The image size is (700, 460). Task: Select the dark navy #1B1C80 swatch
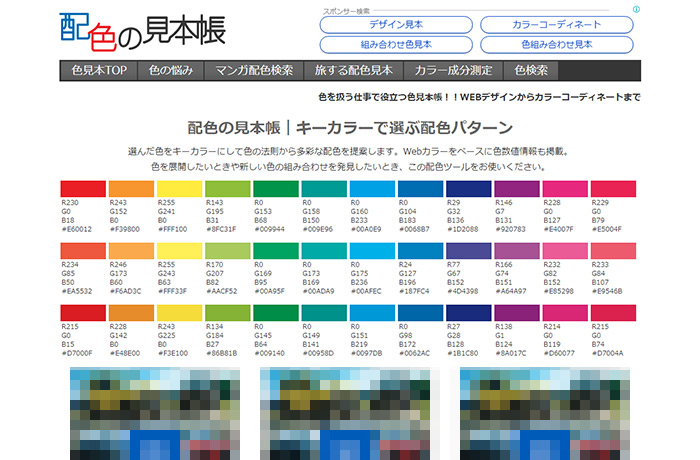point(469,313)
